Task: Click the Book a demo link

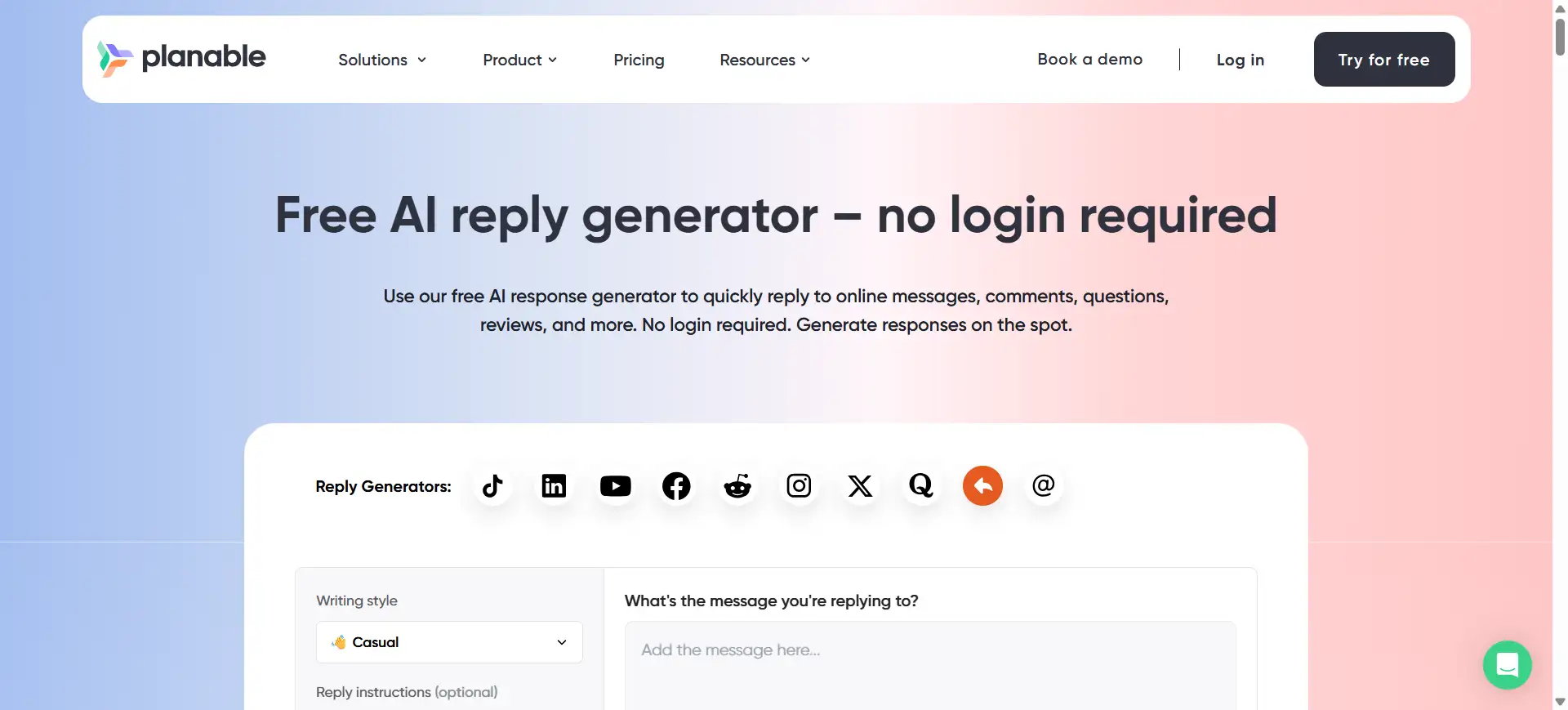Action: point(1089,59)
